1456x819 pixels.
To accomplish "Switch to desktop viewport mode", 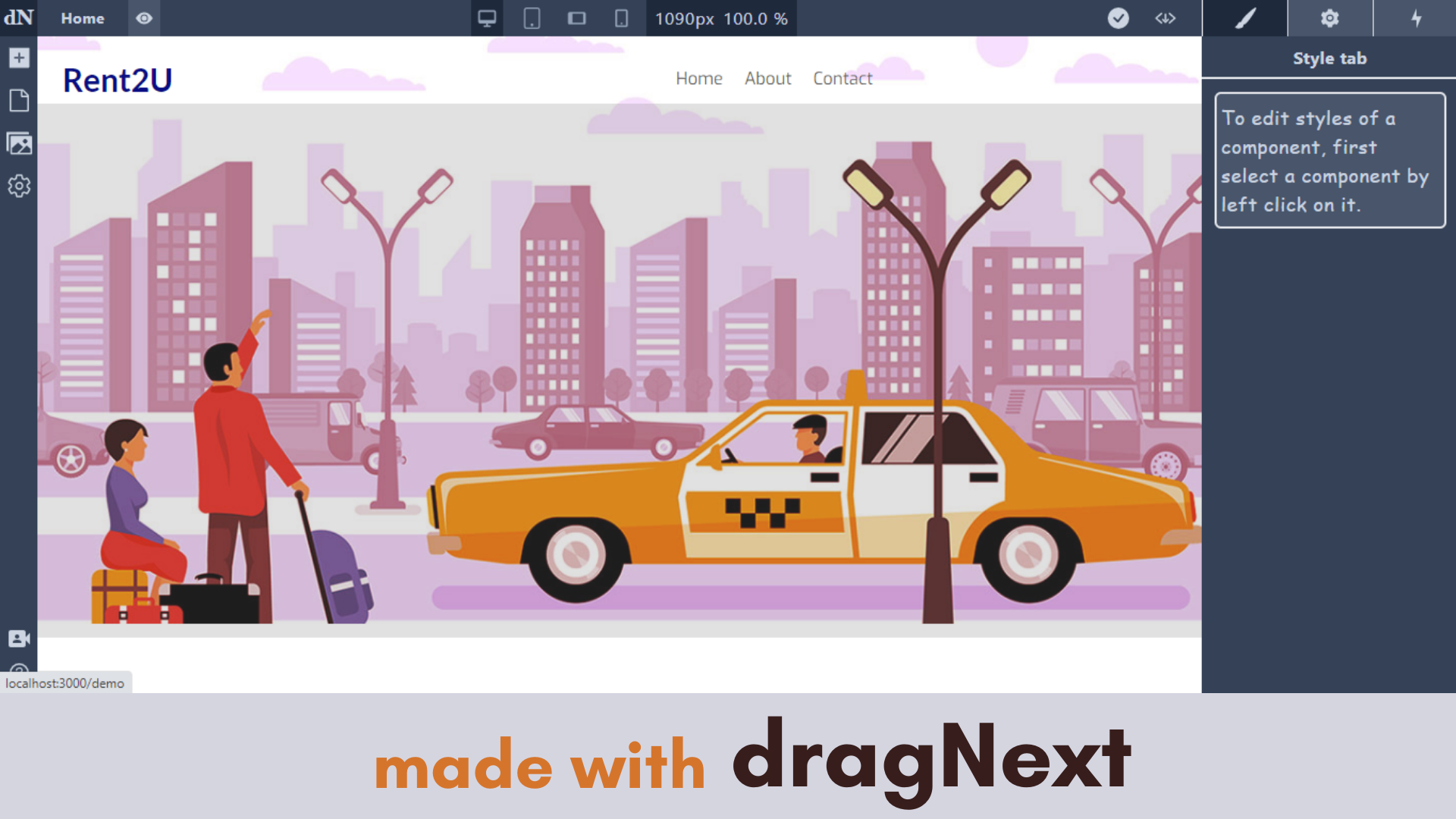I will 487,18.
